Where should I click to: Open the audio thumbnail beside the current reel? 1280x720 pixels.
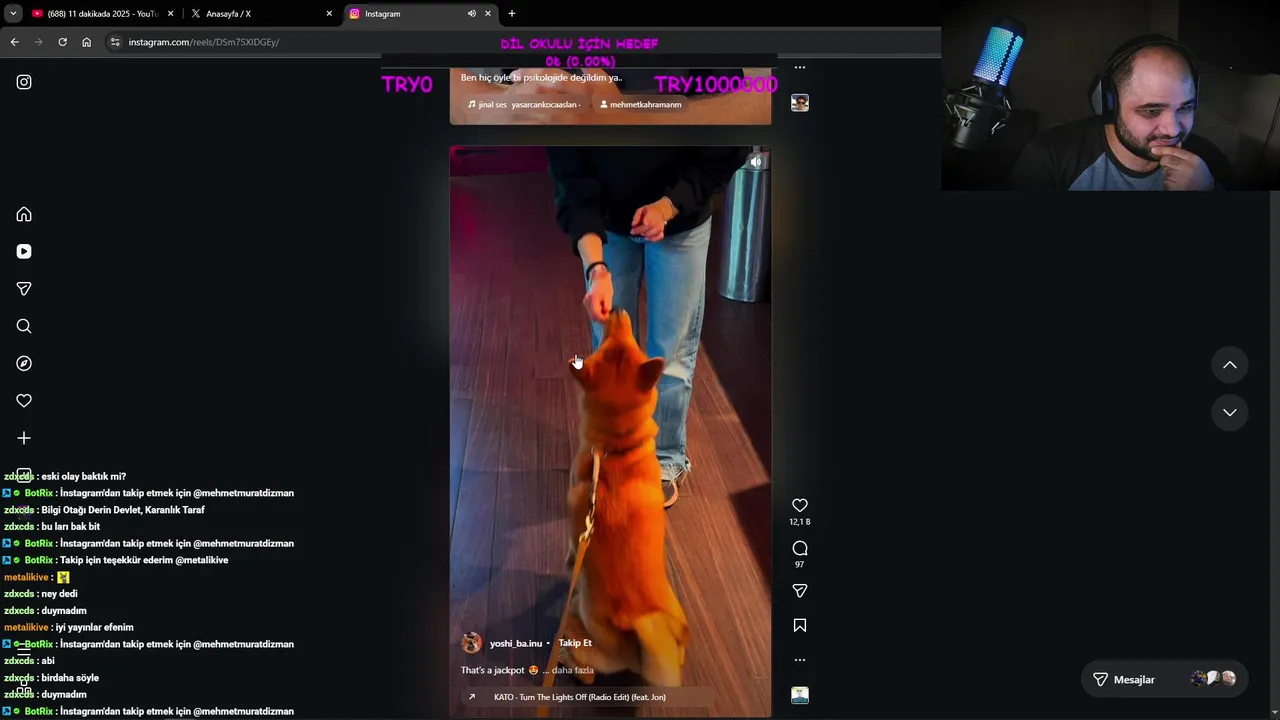800,695
